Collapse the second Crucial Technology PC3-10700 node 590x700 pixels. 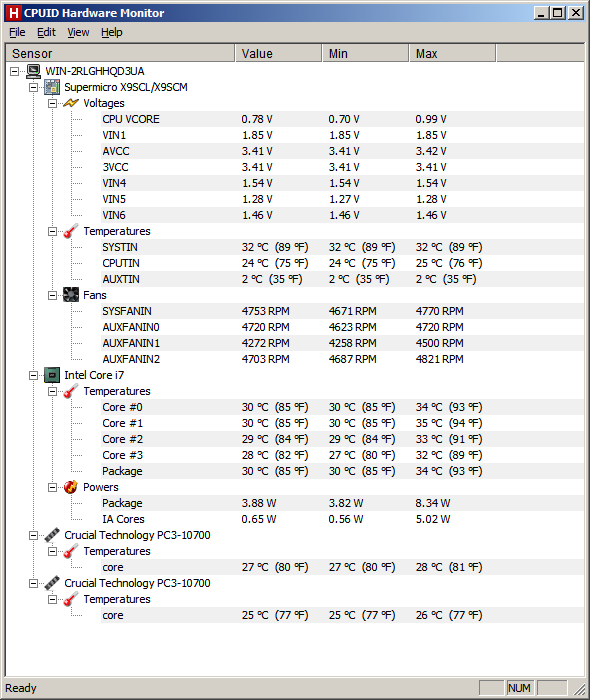tap(33, 583)
